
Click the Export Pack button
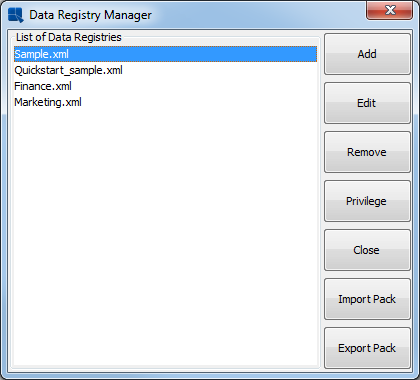[x=367, y=348]
